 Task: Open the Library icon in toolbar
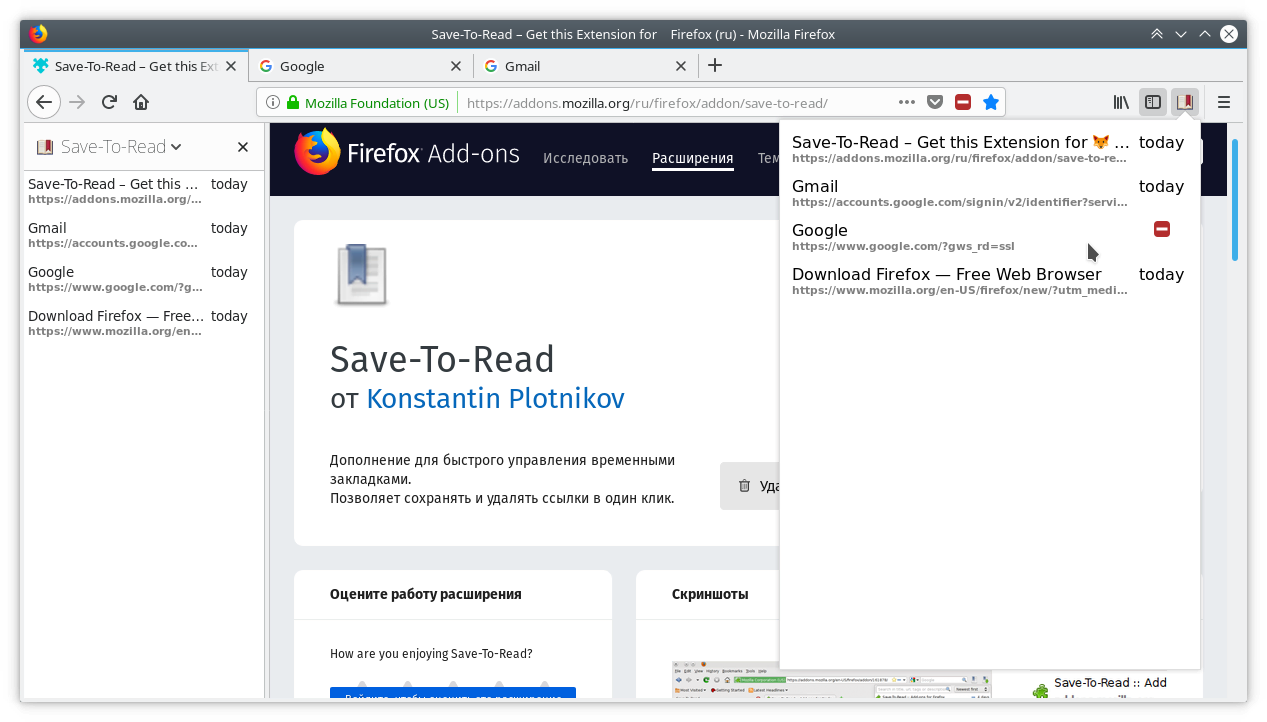click(x=1122, y=102)
